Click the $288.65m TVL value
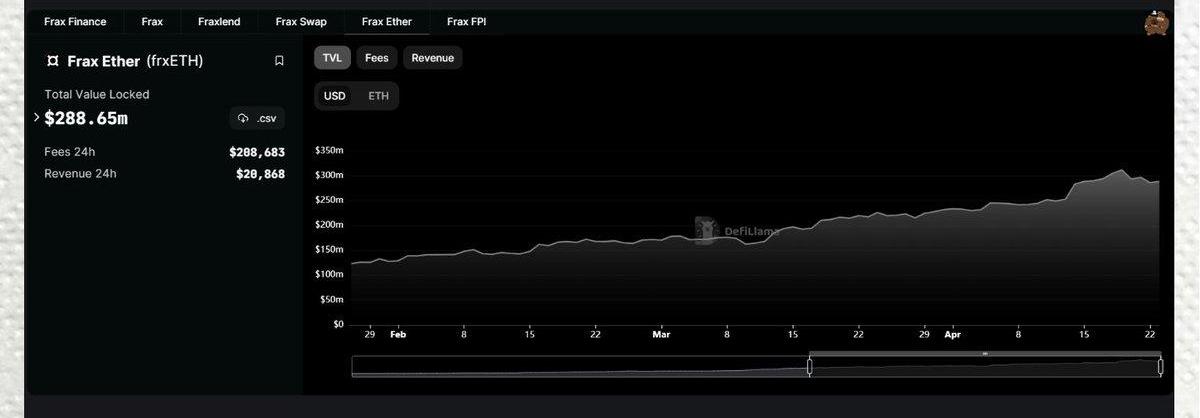 (86, 118)
